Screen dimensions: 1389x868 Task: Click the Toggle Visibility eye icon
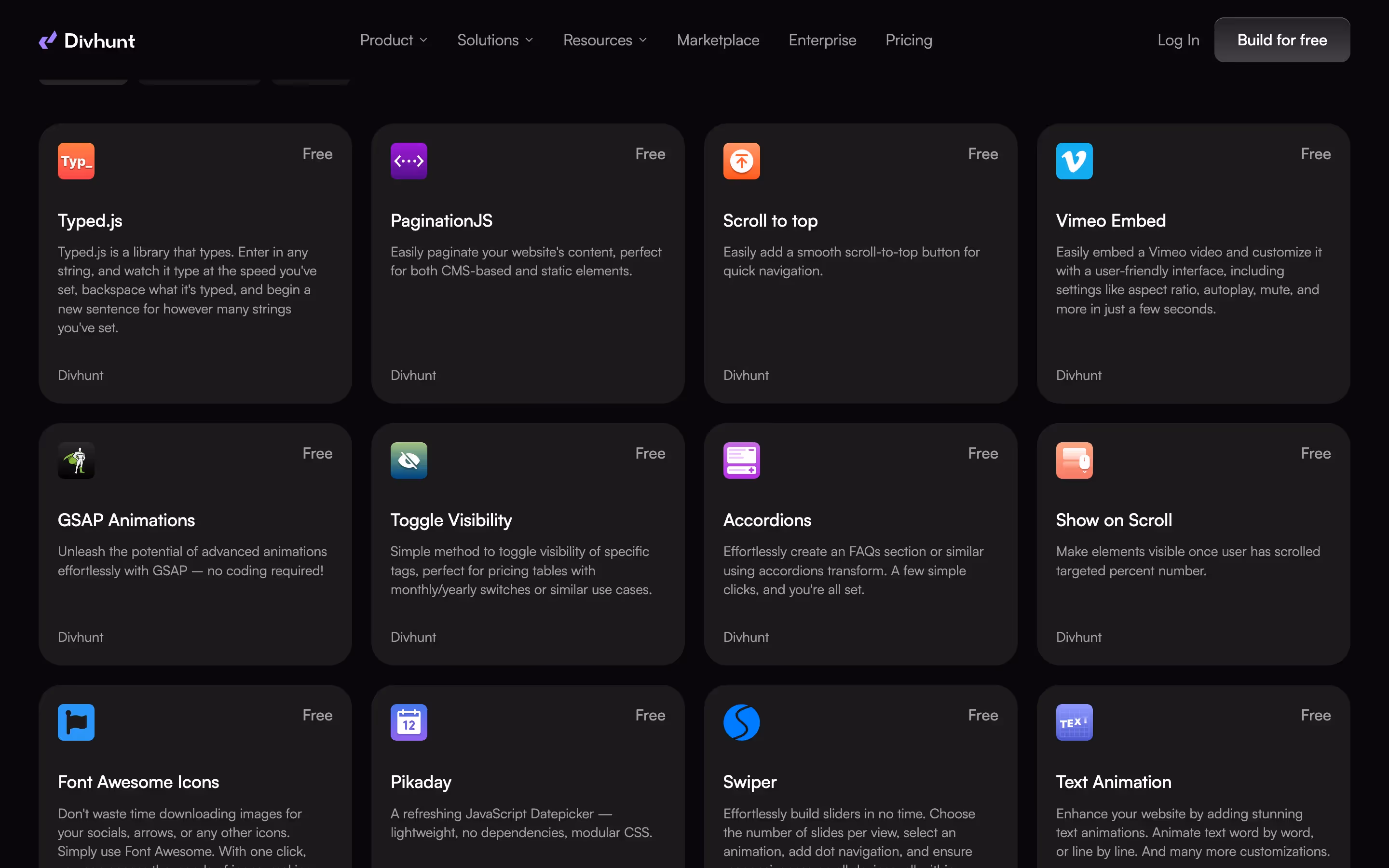pyautogui.click(x=408, y=460)
